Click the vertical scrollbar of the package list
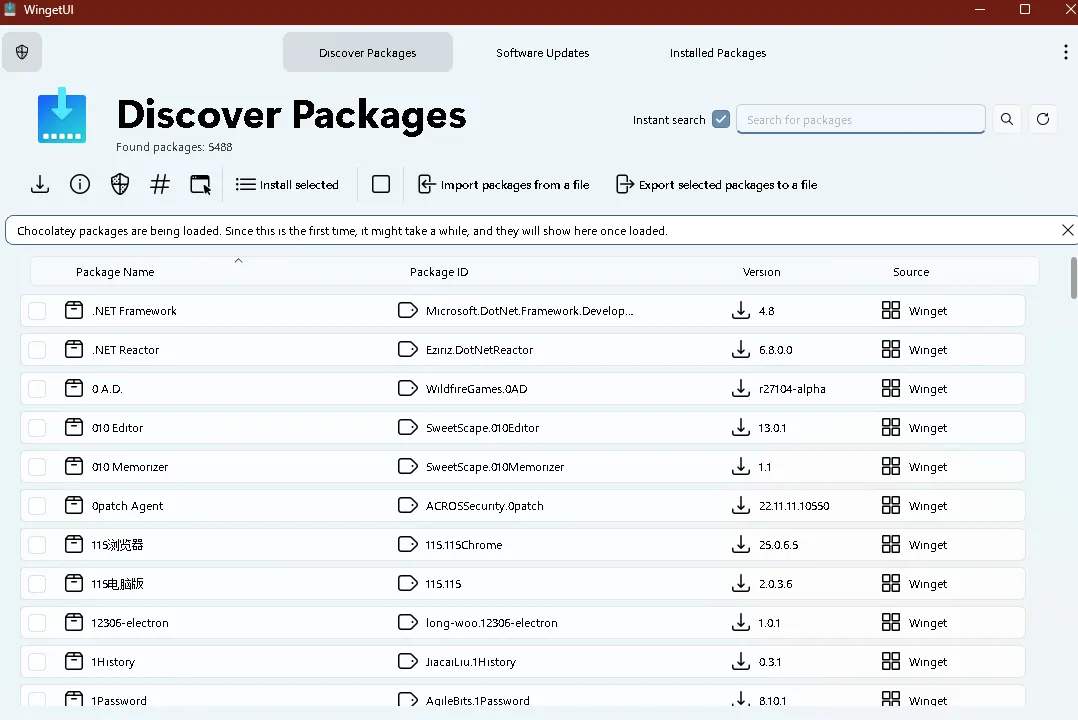 point(1074,277)
